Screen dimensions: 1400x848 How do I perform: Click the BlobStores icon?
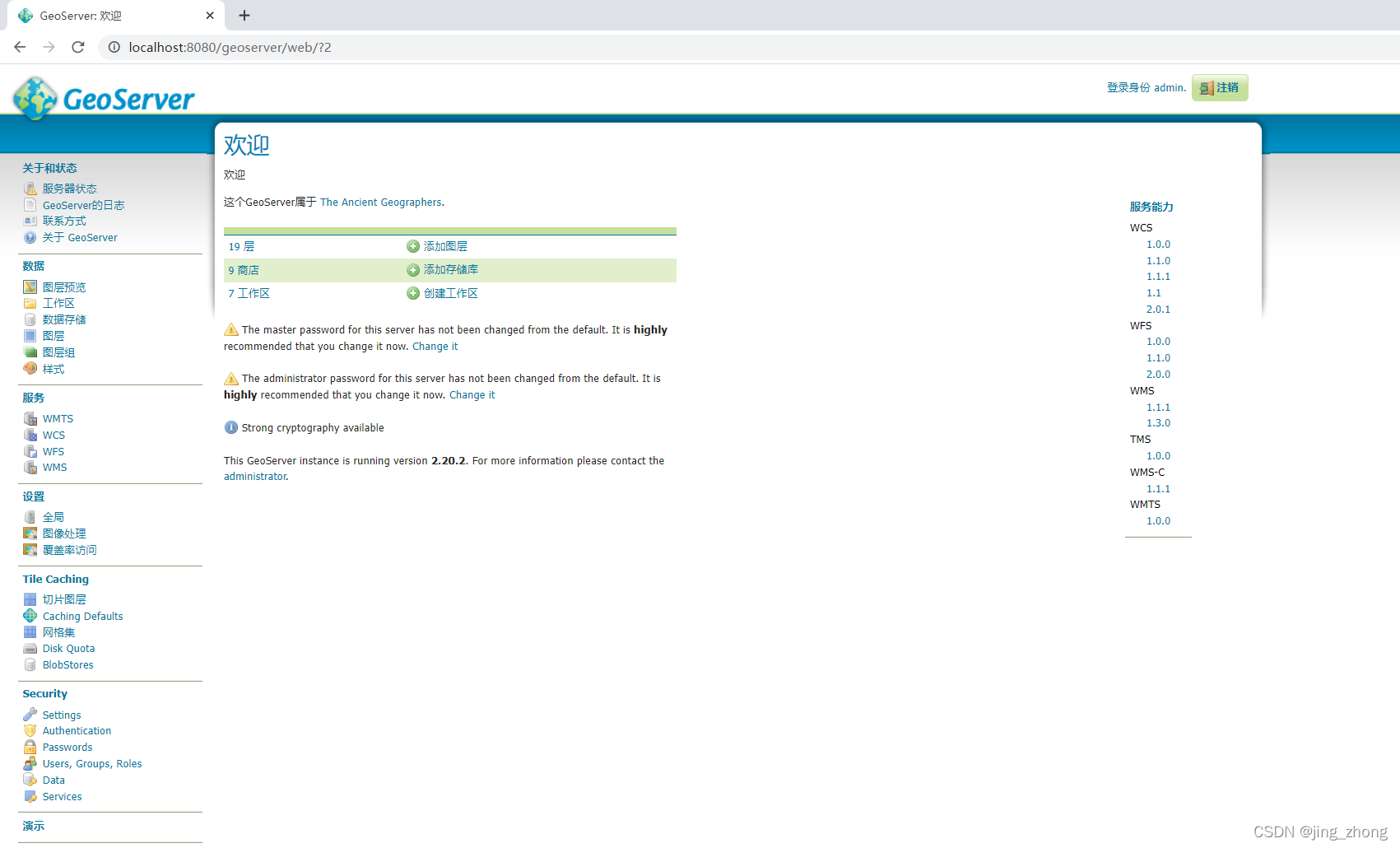pos(30,664)
